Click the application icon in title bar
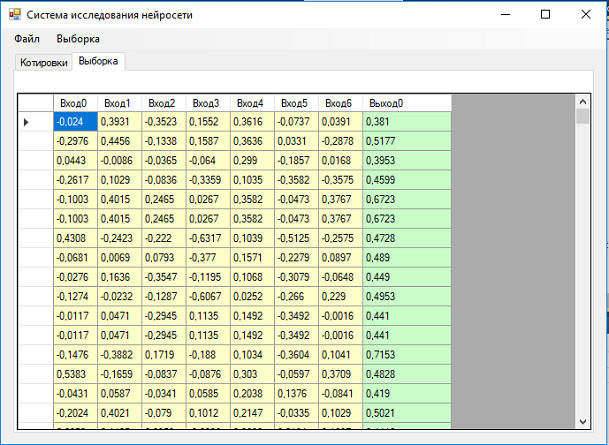 pos(15,15)
